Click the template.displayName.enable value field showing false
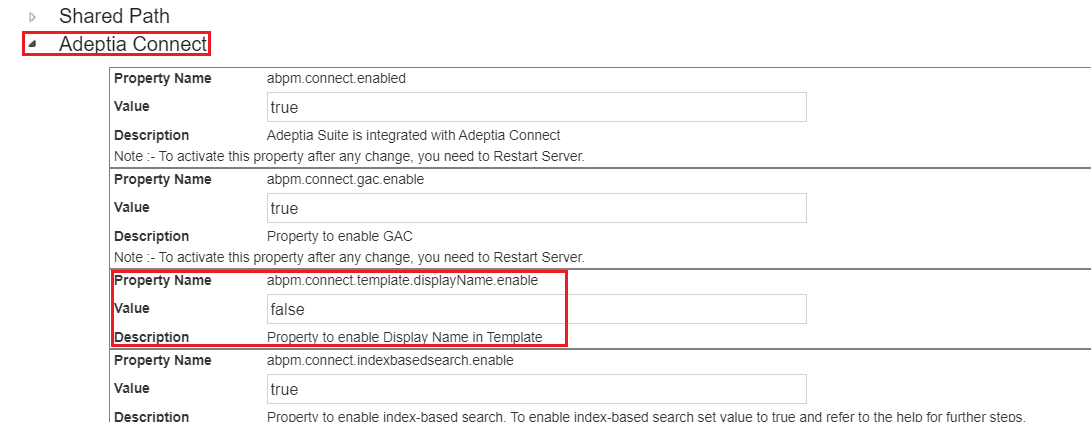The height and width of the screenshot is (422, 1091). point(536,309)
